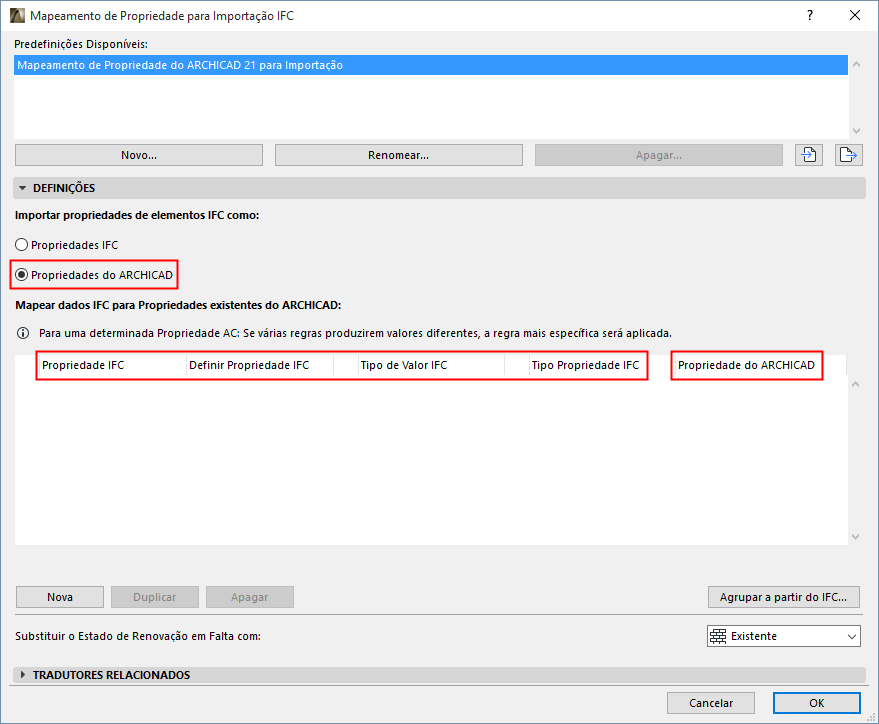This screenshot has width=879, height=724.
Task: Click the Apagar rule button
Action: point(249,597)
